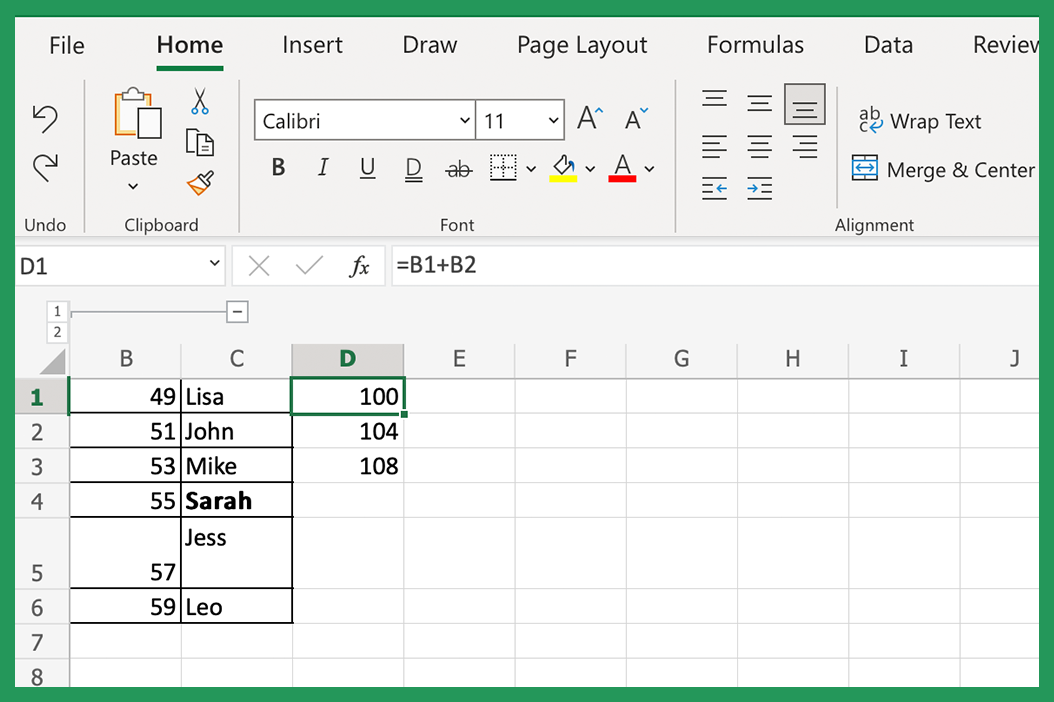Increase font size with larger A

click(x=590, y=119)
